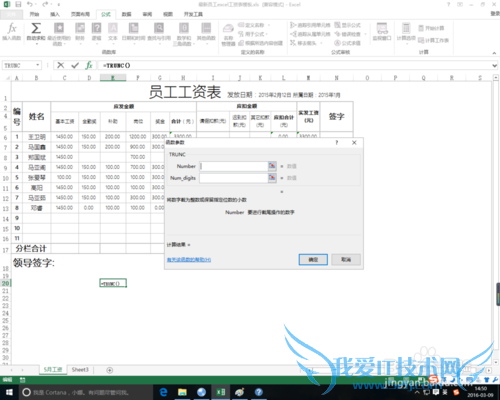
Task: Open the Watch Window
Action: (x=382, y=32)
